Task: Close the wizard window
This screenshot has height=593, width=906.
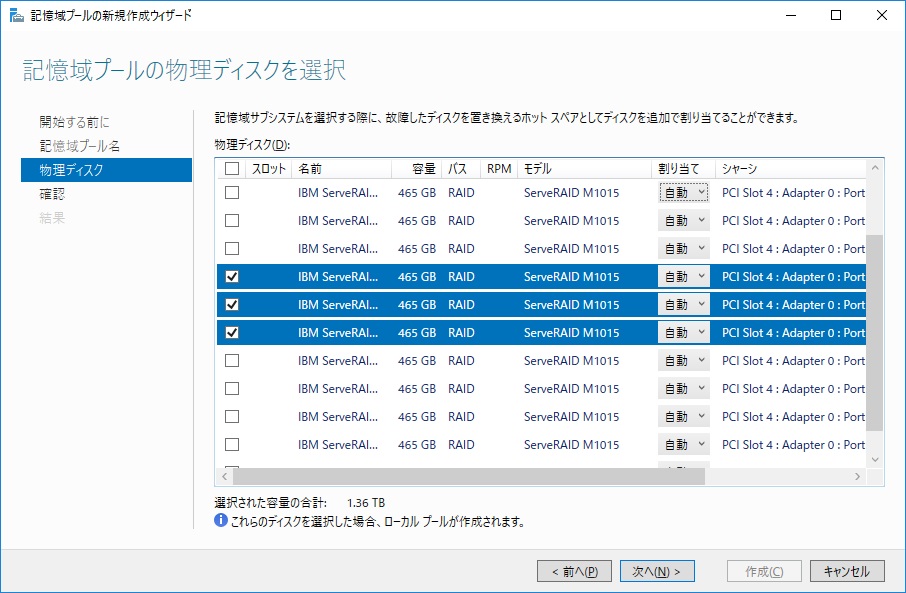Action: (882, 15)
